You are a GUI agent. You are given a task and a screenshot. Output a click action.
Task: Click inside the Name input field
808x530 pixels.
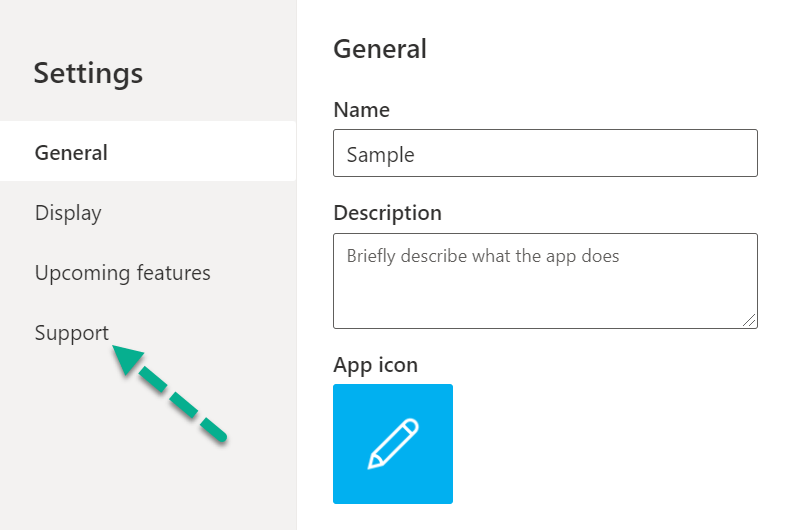(545, 153)
